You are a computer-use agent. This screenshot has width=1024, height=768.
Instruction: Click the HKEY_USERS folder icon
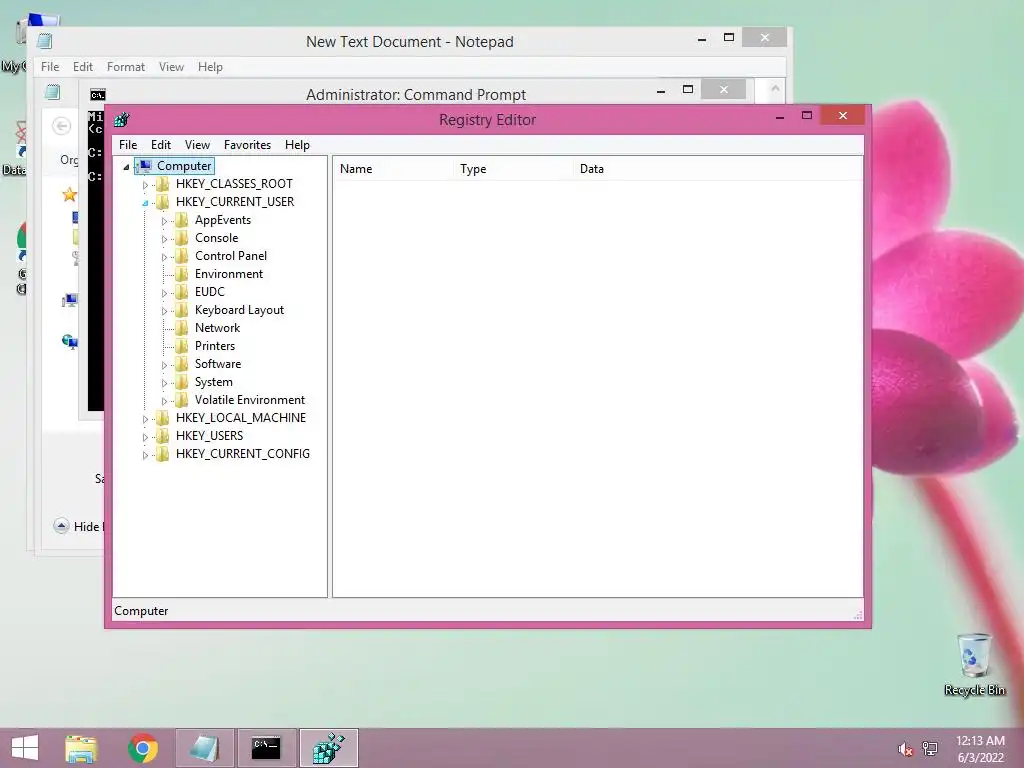click(163, 436)
